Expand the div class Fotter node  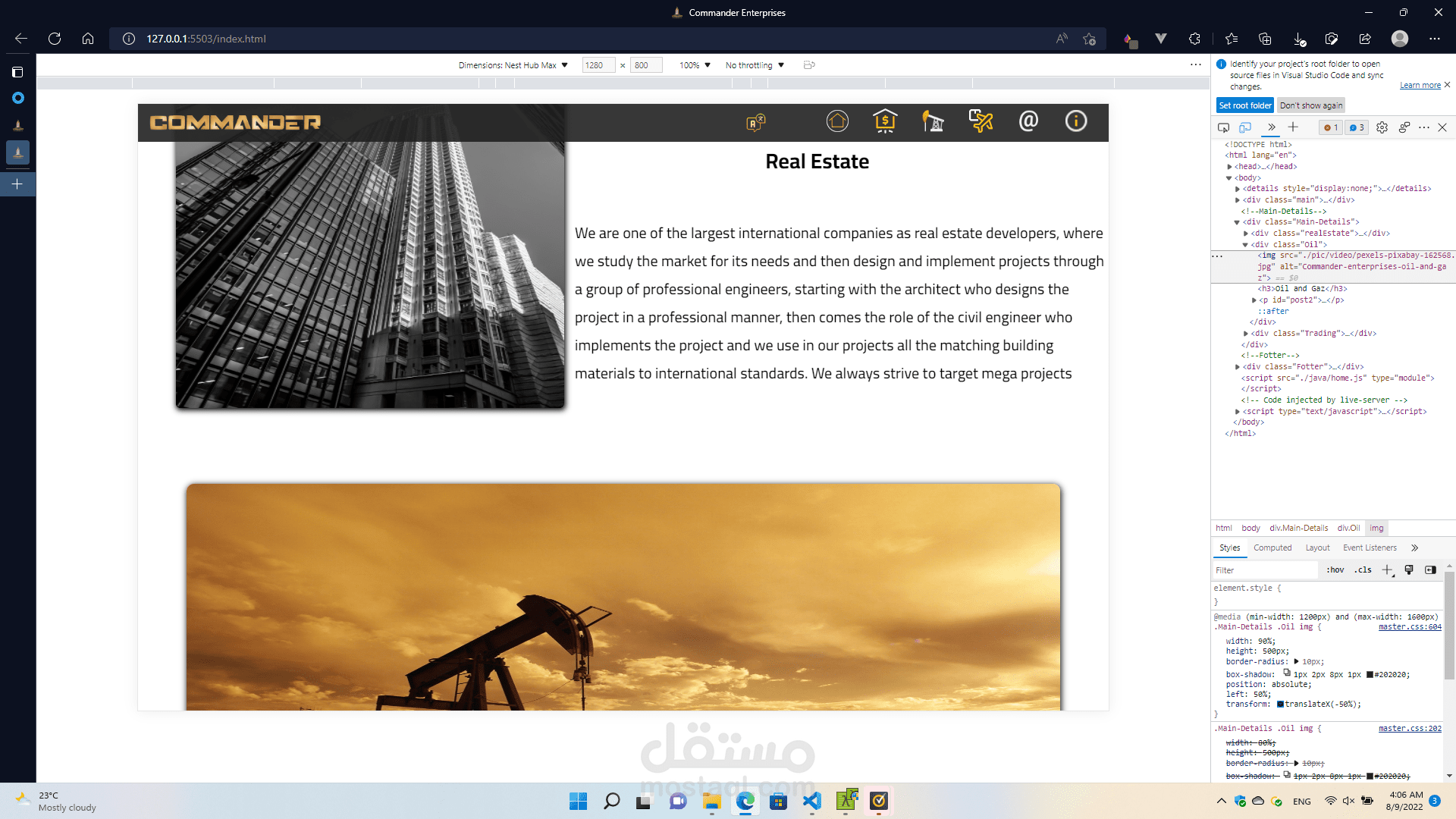(1238, 367)
